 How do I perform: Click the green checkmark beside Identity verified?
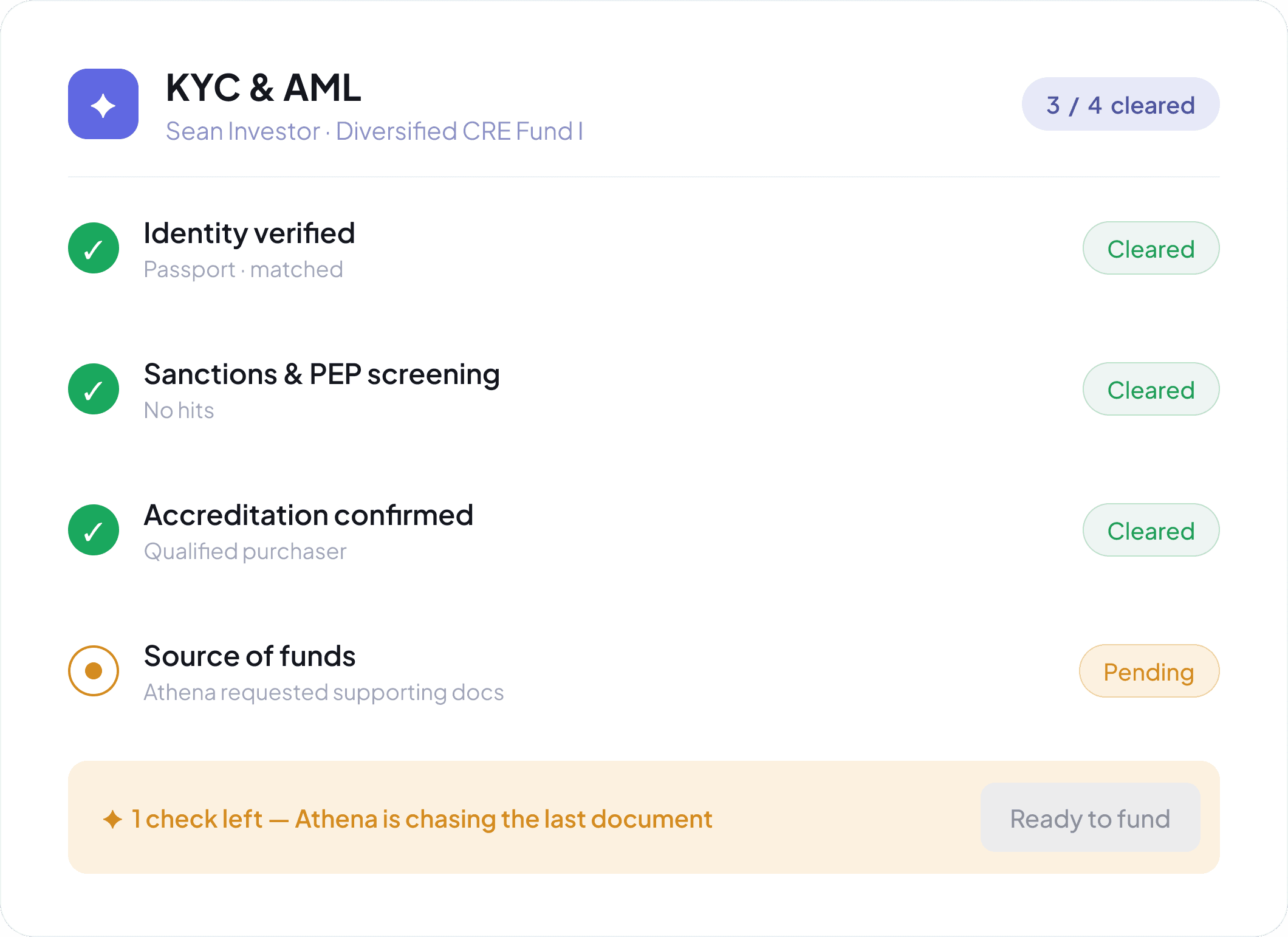[94, 248]
